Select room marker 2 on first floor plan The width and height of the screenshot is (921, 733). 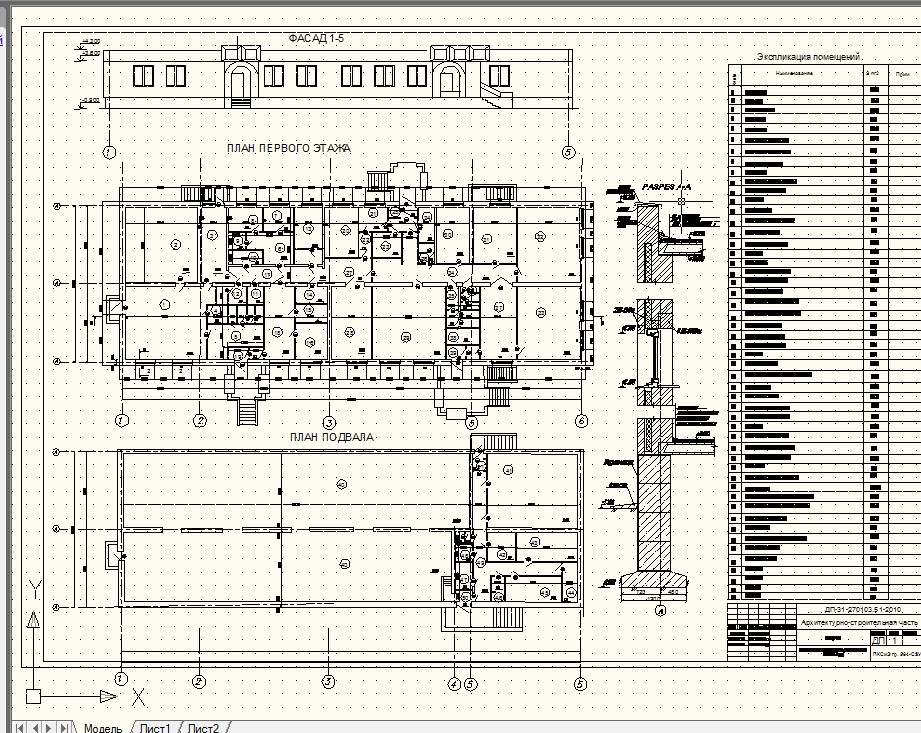pyautogui.click(x=176, y=244)
